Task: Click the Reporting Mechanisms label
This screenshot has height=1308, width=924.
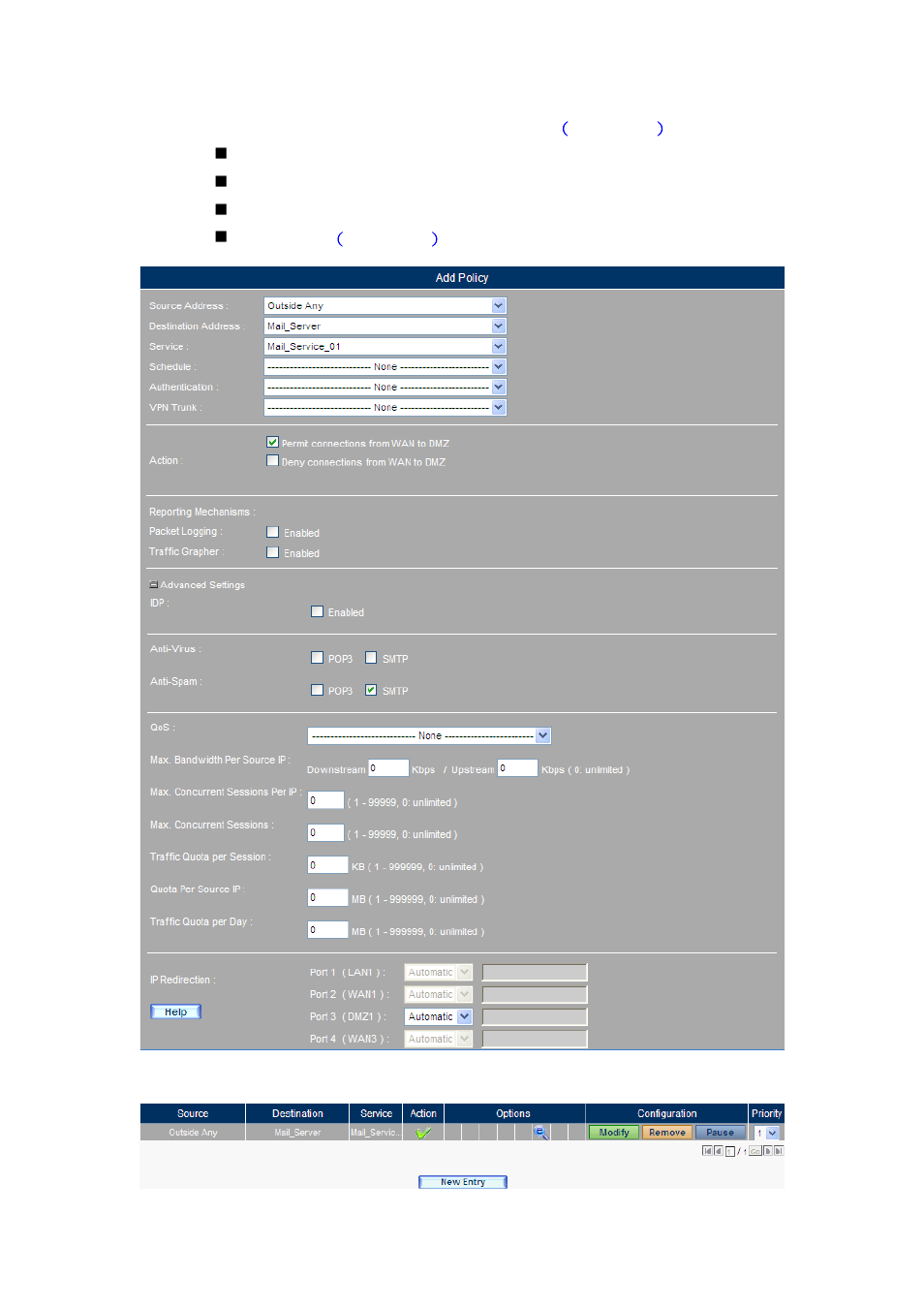Action: 200,513
